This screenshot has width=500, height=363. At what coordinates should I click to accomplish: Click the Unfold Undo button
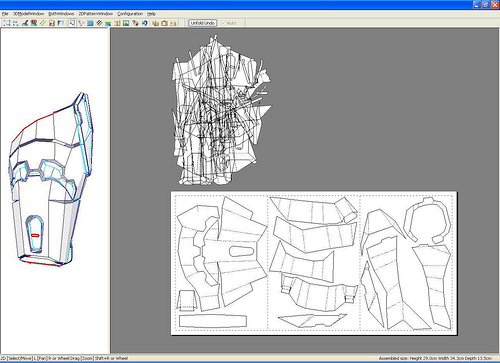[x=203, y=23]
